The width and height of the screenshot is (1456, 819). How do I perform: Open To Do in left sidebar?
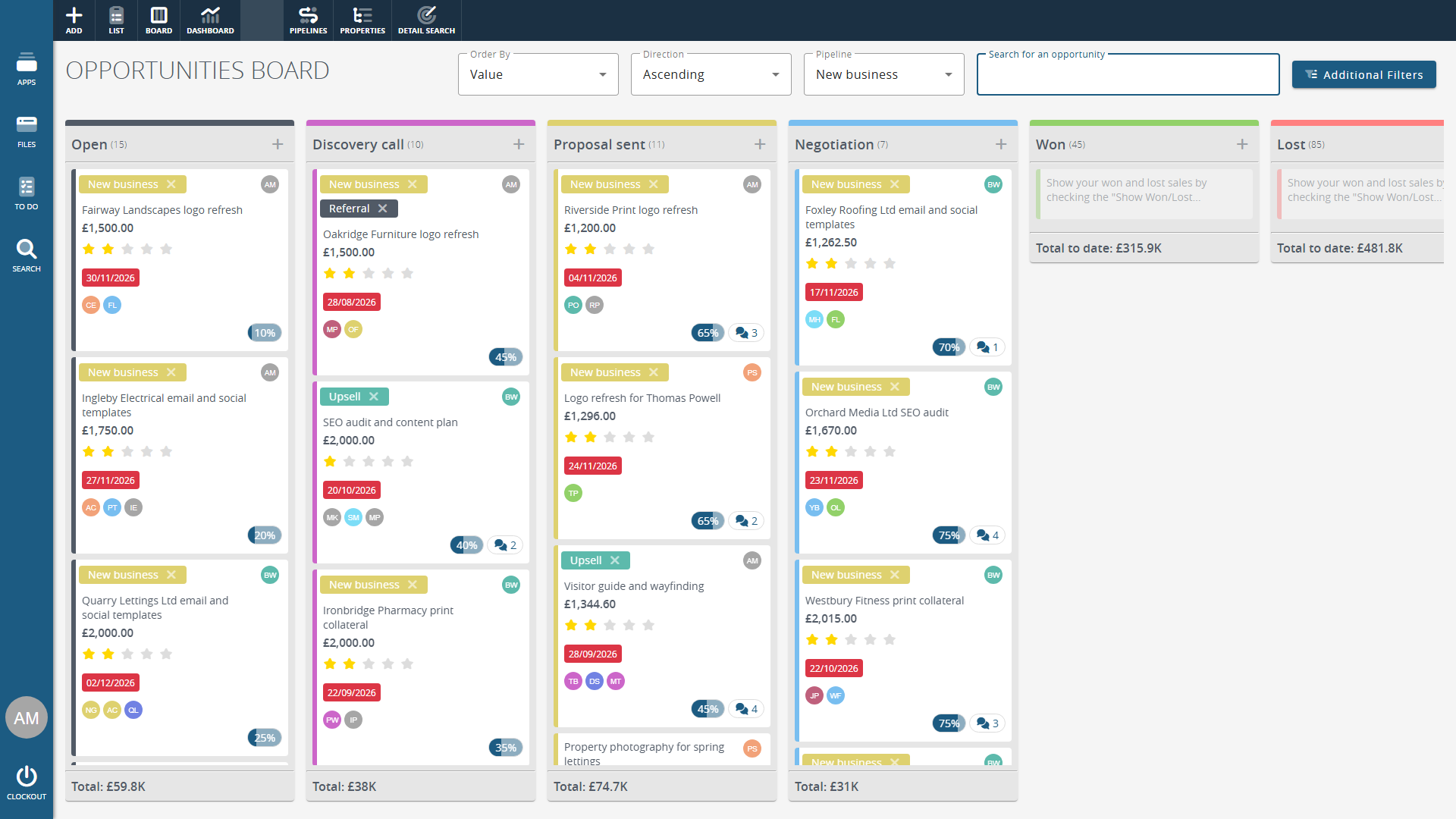coord(27,193)
